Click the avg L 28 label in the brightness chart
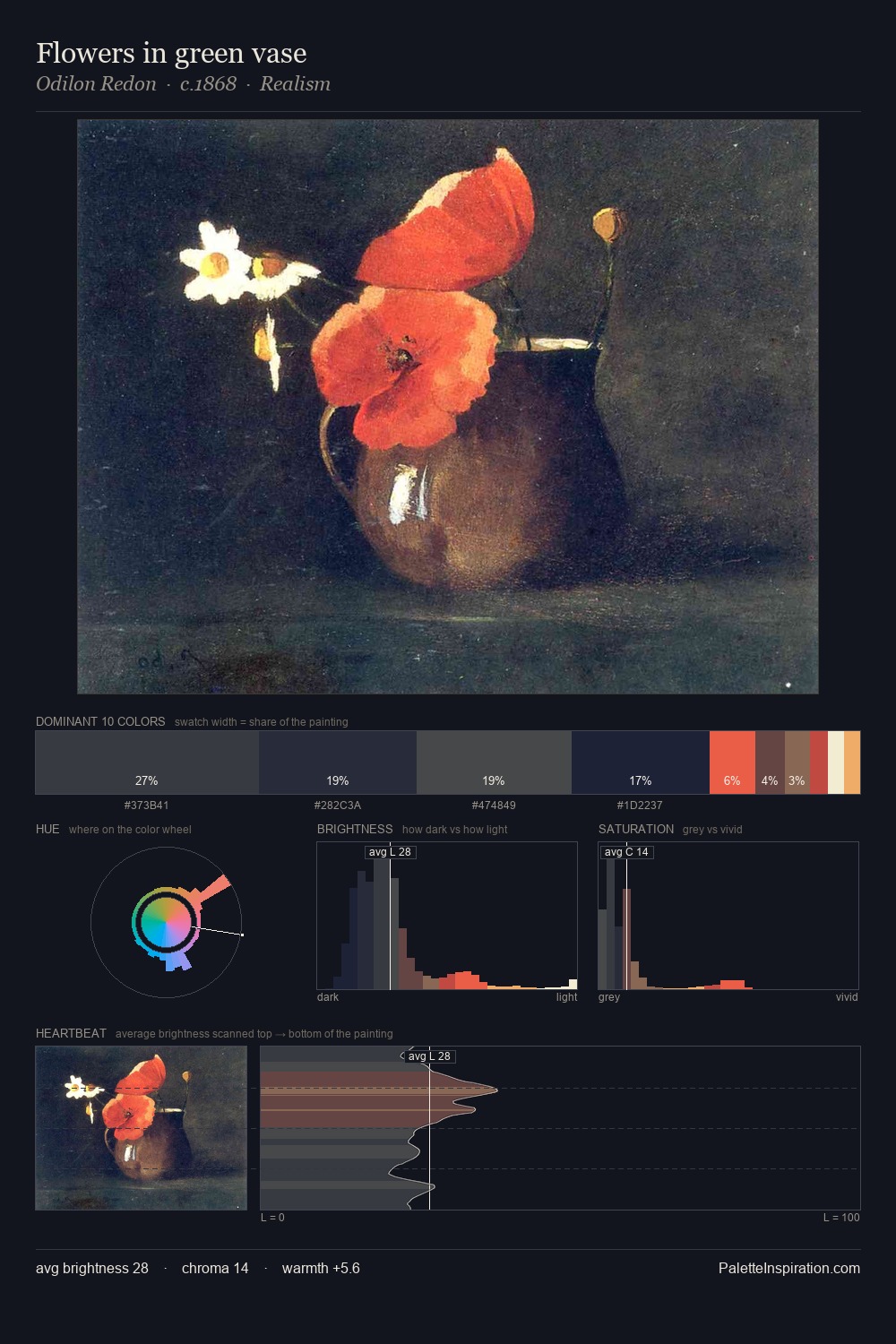The image size is (896, 1344). (390, 852)
